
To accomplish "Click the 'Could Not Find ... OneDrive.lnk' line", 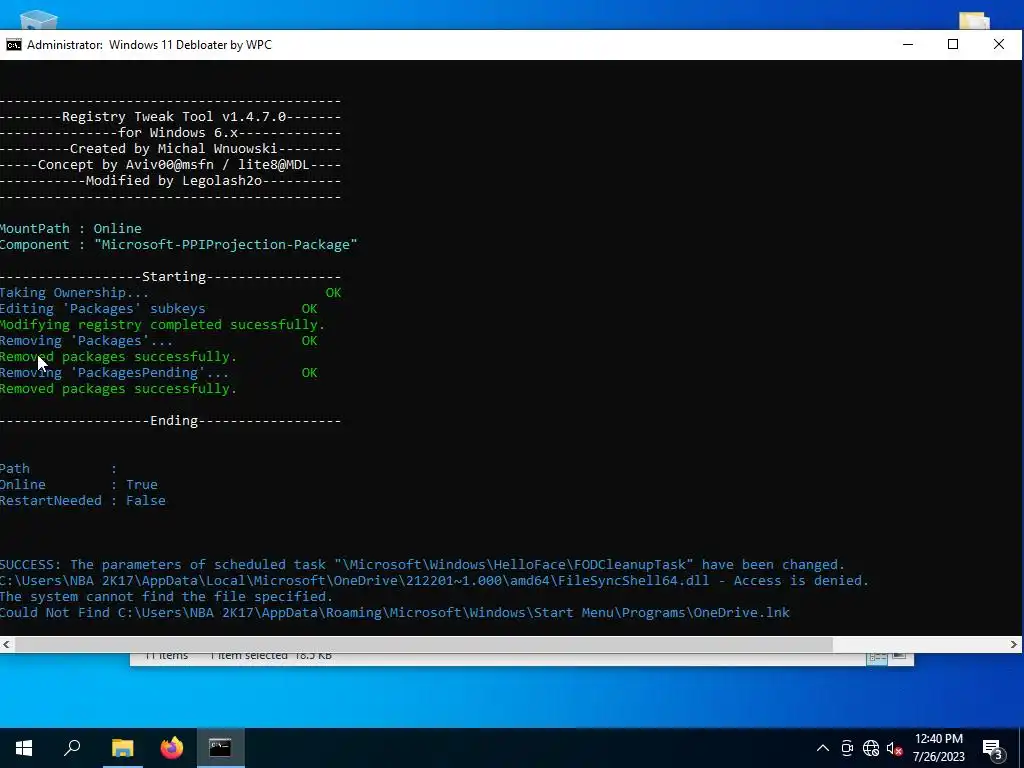I will tap(394, 613).
